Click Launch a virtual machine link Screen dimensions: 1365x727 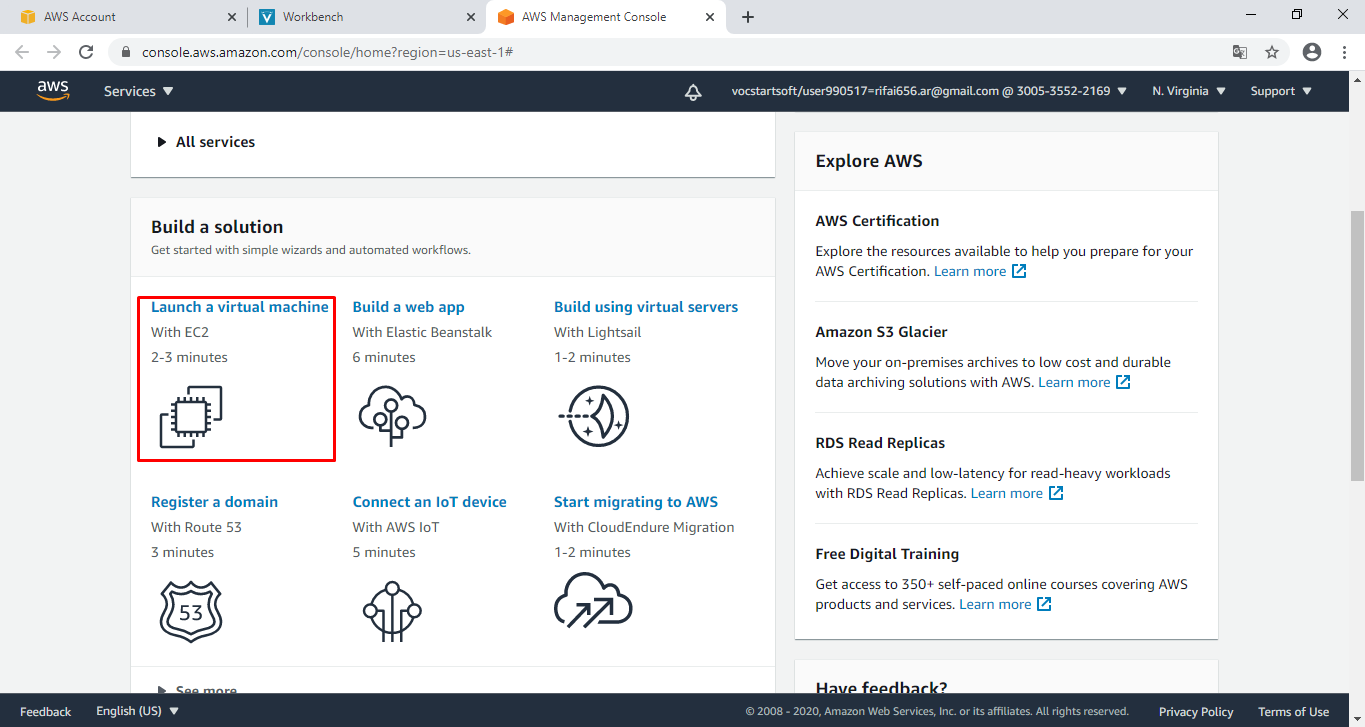(240, 307)
